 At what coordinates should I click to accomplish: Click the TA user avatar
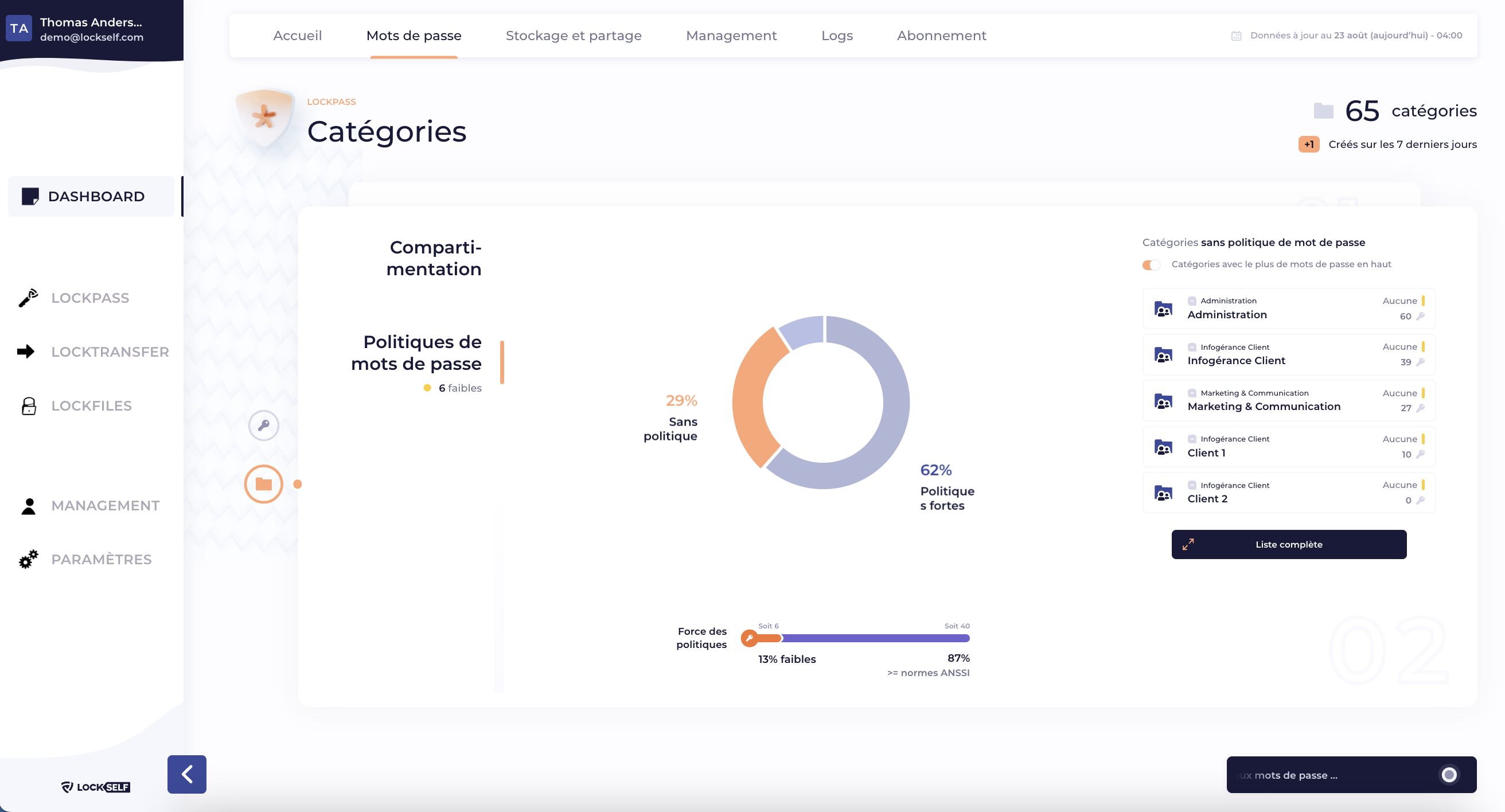(19, 29)
